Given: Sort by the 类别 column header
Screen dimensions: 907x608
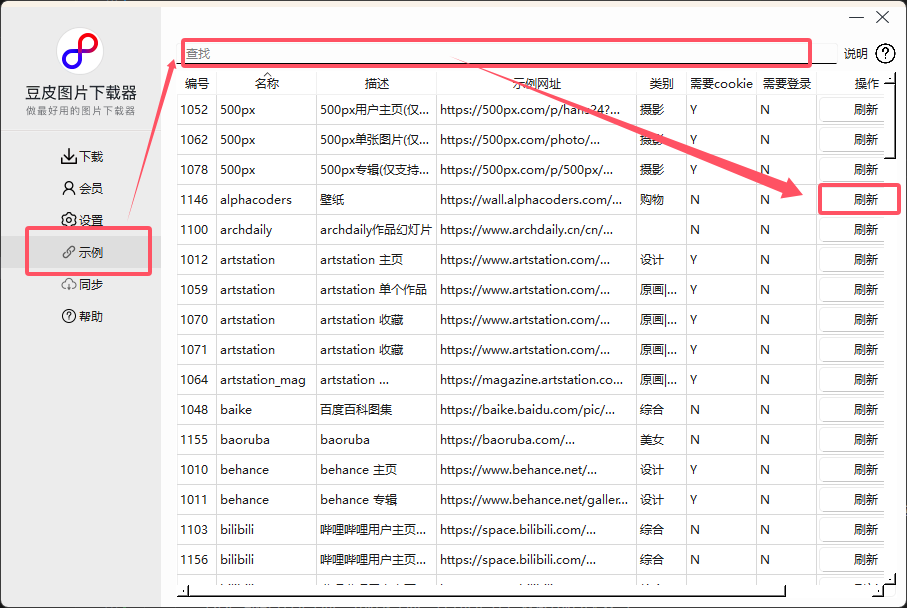Looking at the screenshot, I should [x=661, y=84].
